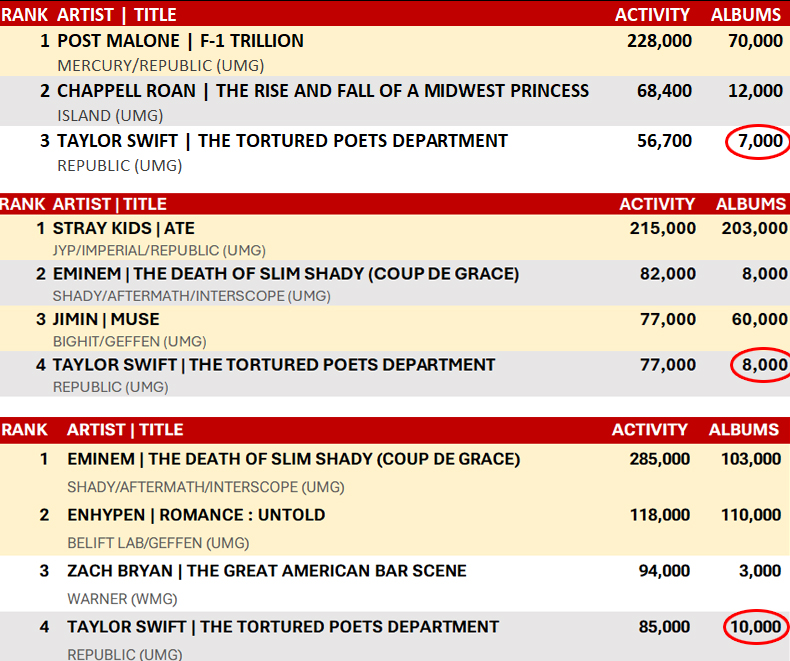Click Eminem's 103,000 albums value
790x661 pixels.
pos(751,459)
